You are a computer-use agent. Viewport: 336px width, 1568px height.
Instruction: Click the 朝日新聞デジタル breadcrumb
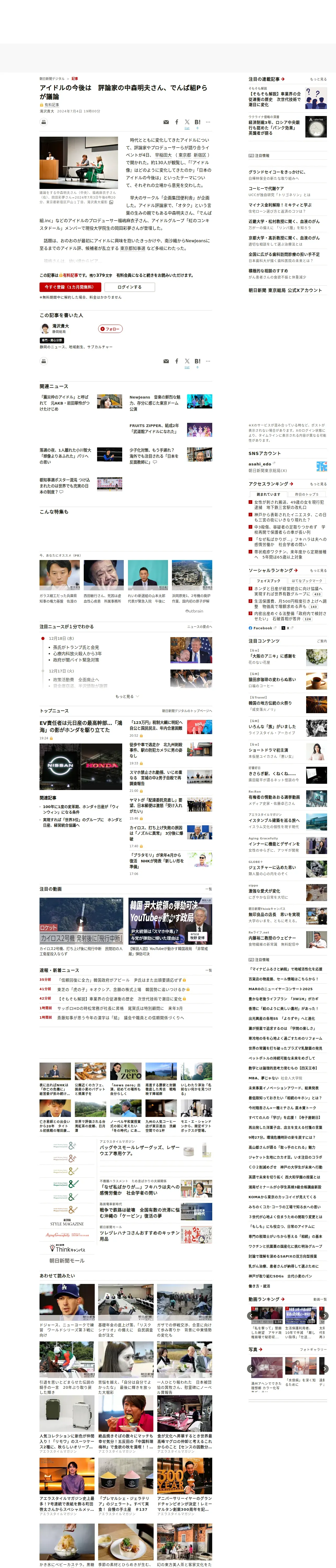point(52,78)
